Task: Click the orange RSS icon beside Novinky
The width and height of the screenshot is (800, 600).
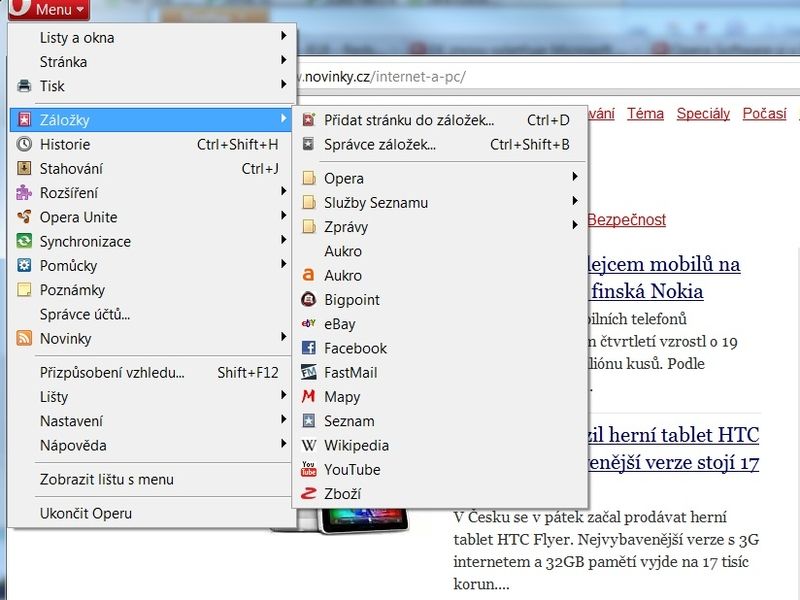Action: [24, 338]
